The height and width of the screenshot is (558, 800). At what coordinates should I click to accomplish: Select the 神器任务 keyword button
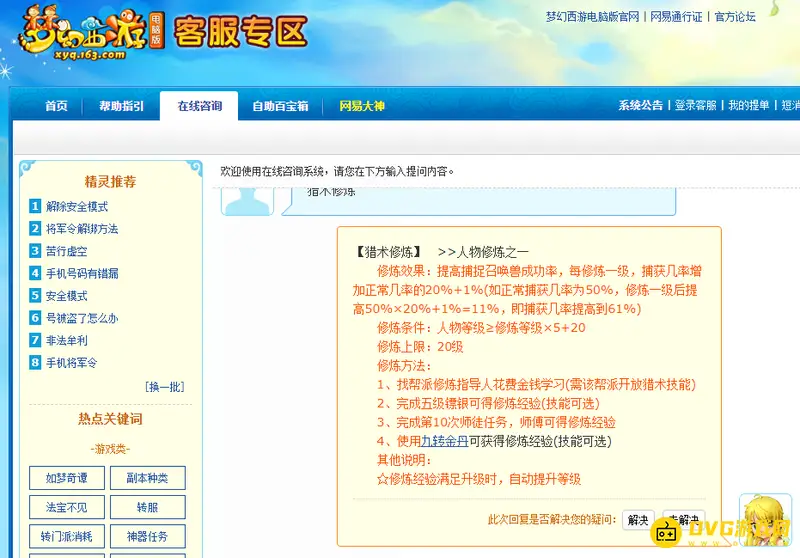[x=148, y=536]
